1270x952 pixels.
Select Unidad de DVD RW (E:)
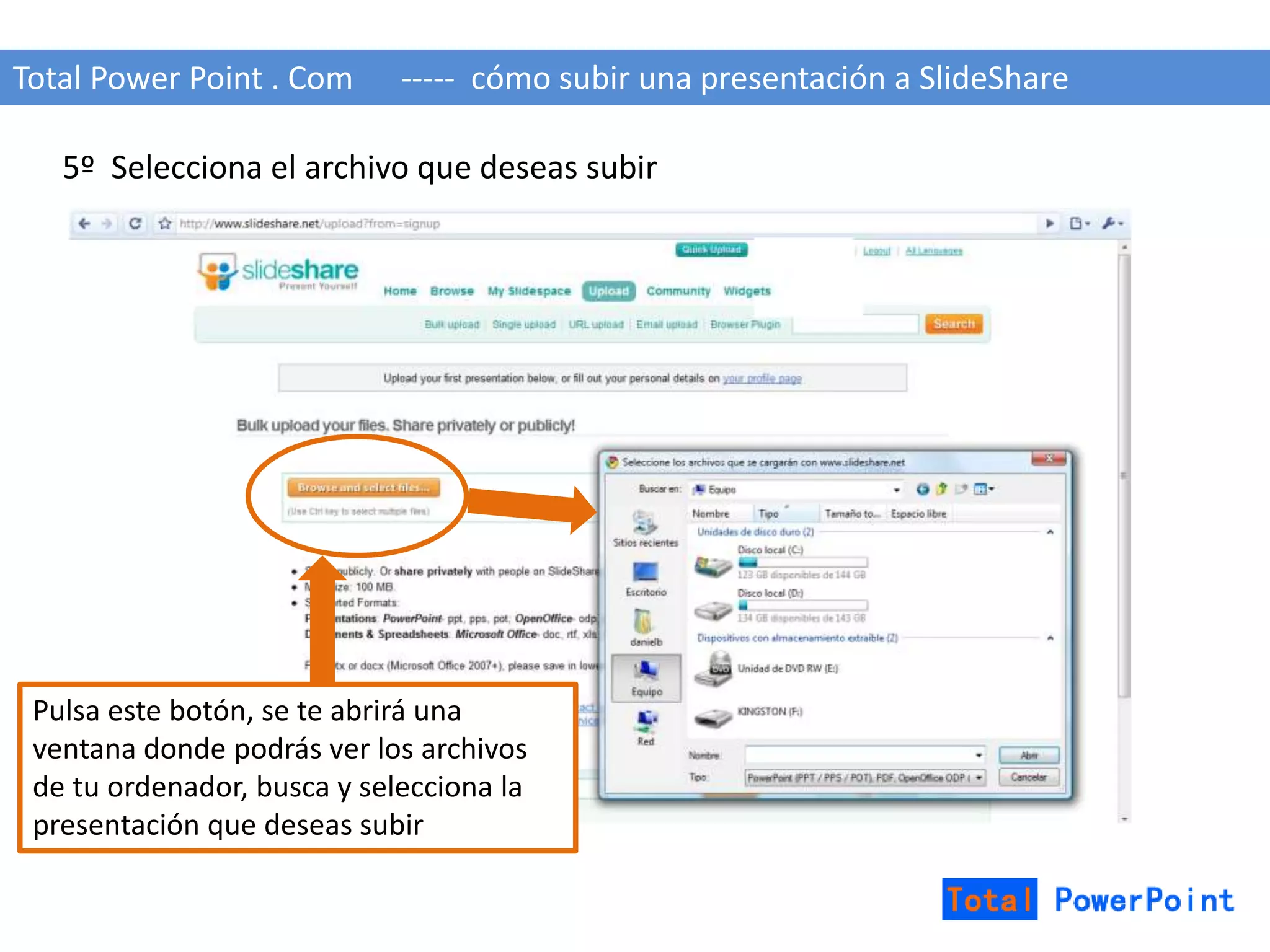pos(766,669)
